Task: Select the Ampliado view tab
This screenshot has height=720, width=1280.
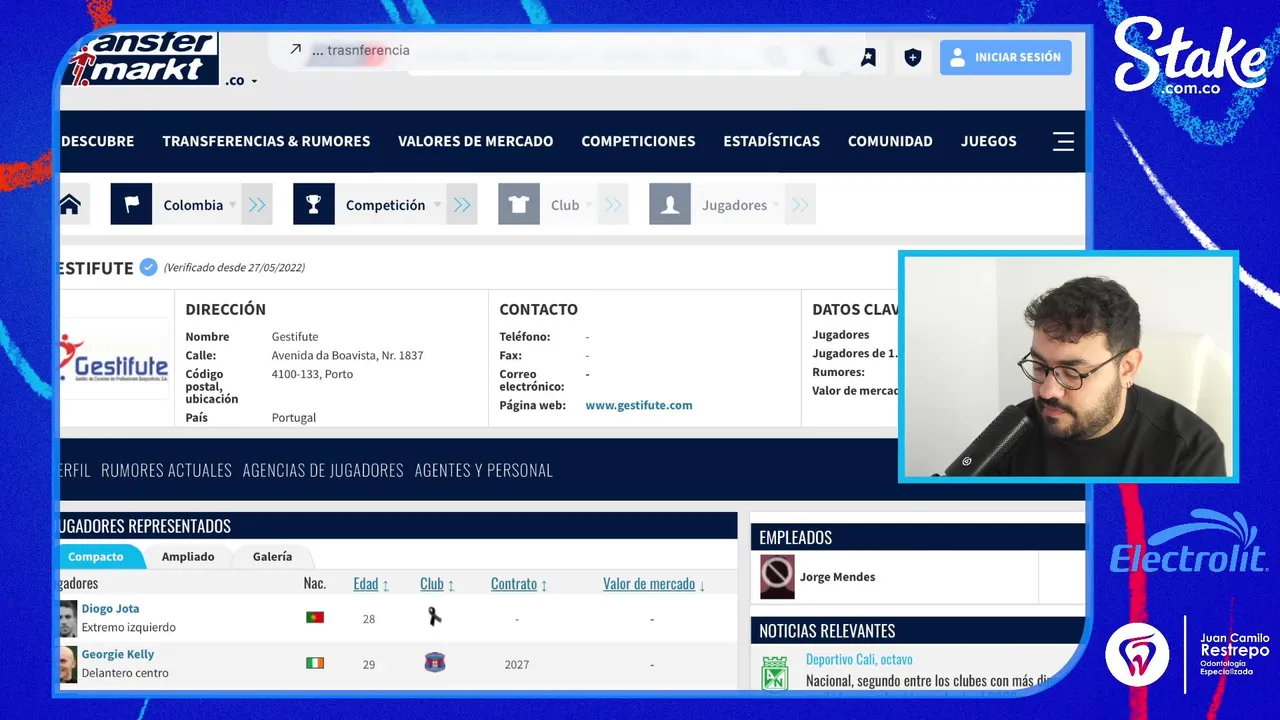Action: pyautogui.click(x=188, y=556)
